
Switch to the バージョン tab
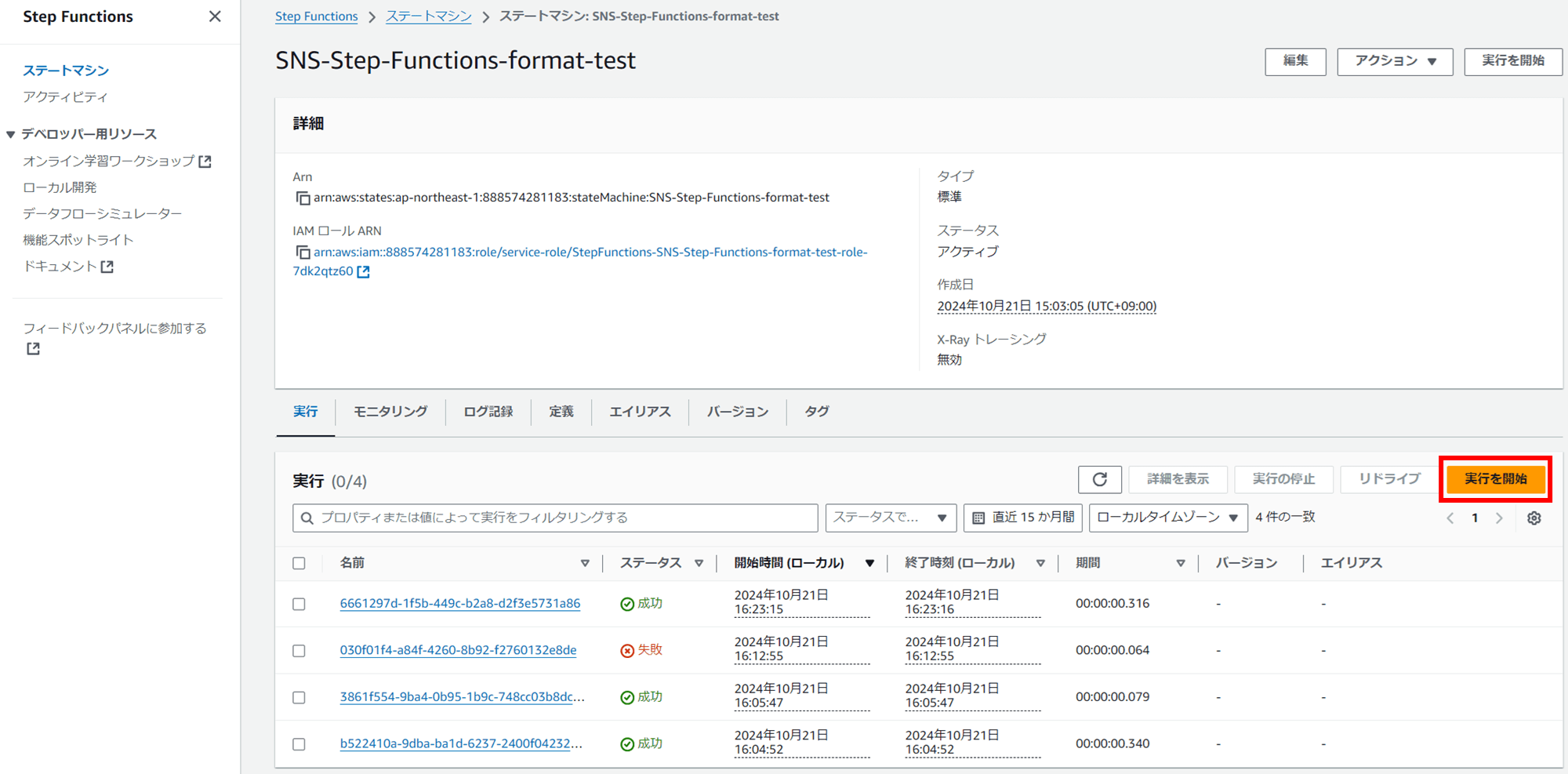pos(738,412)
